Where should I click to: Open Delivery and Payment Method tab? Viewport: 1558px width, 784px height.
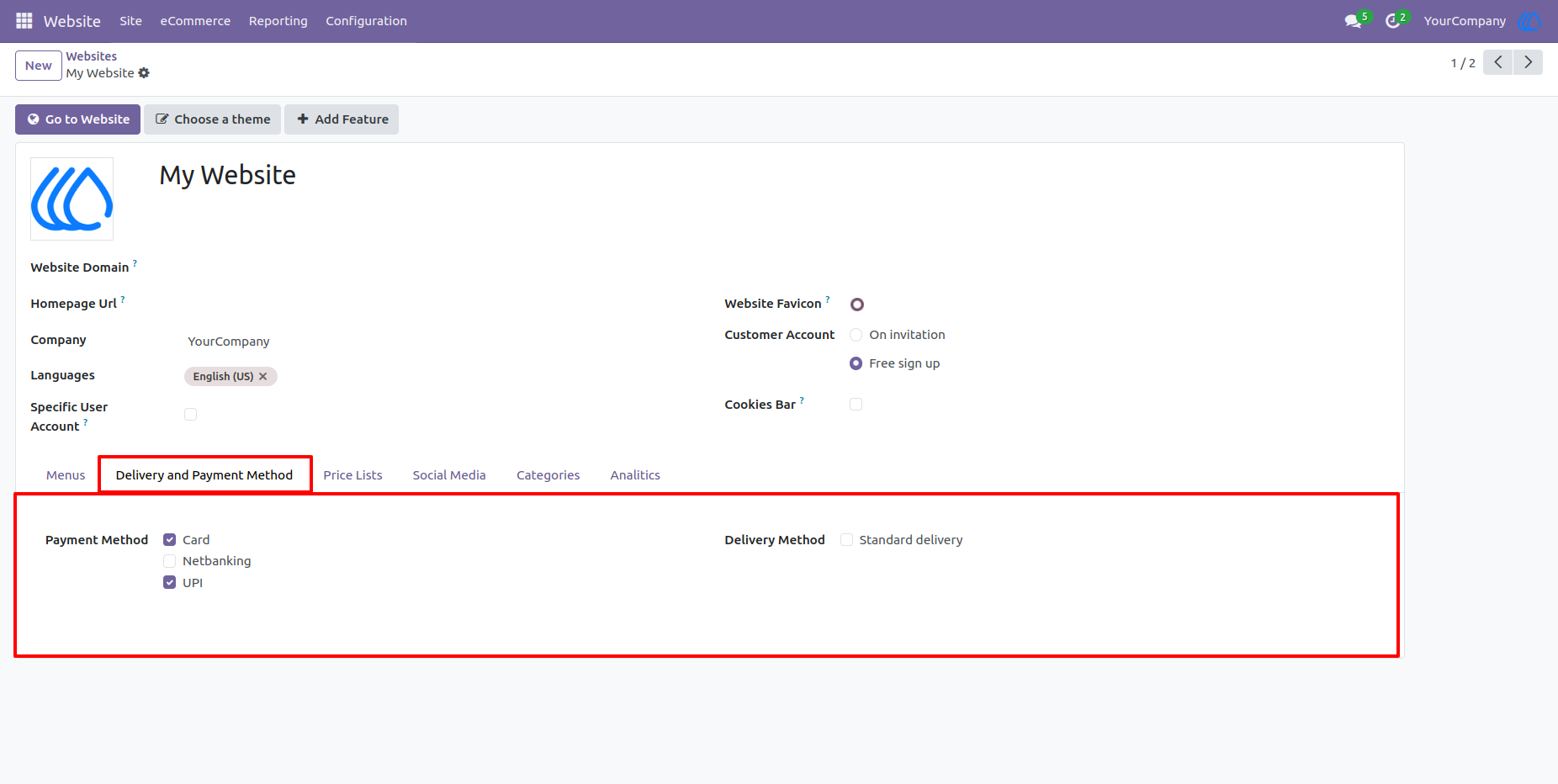(204, 475)
